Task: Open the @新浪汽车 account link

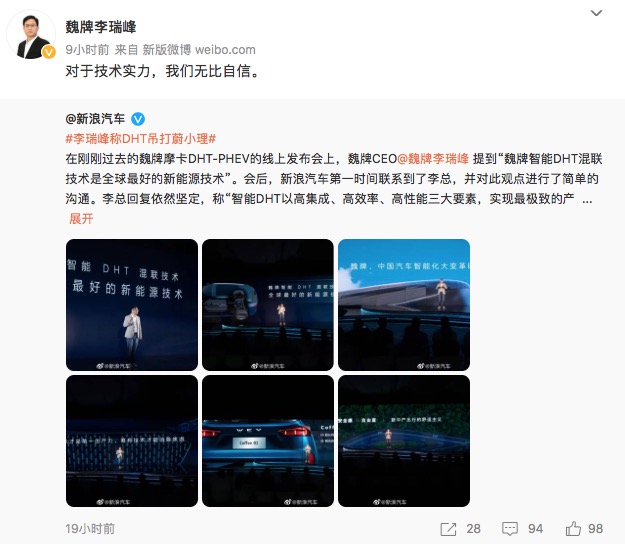Action: coord(95,119)
